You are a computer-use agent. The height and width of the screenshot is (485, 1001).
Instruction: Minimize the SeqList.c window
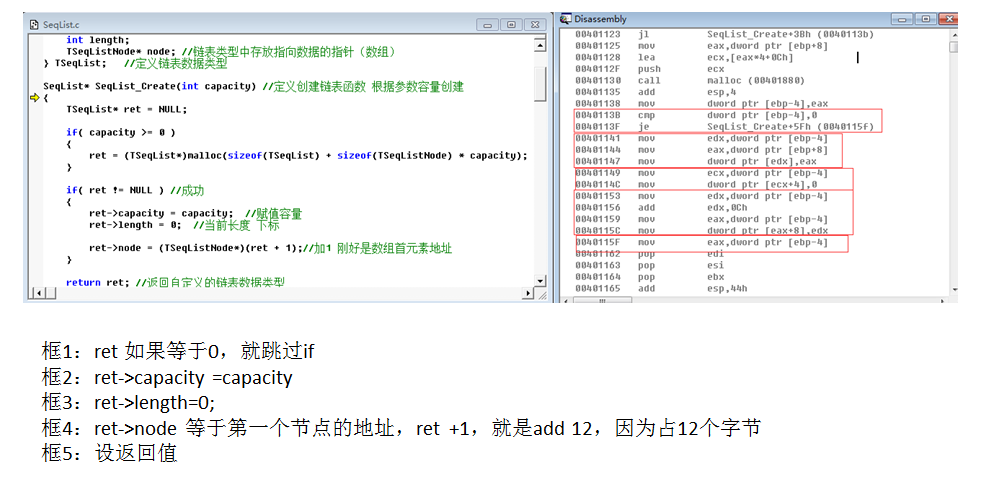tap(488, 25)
